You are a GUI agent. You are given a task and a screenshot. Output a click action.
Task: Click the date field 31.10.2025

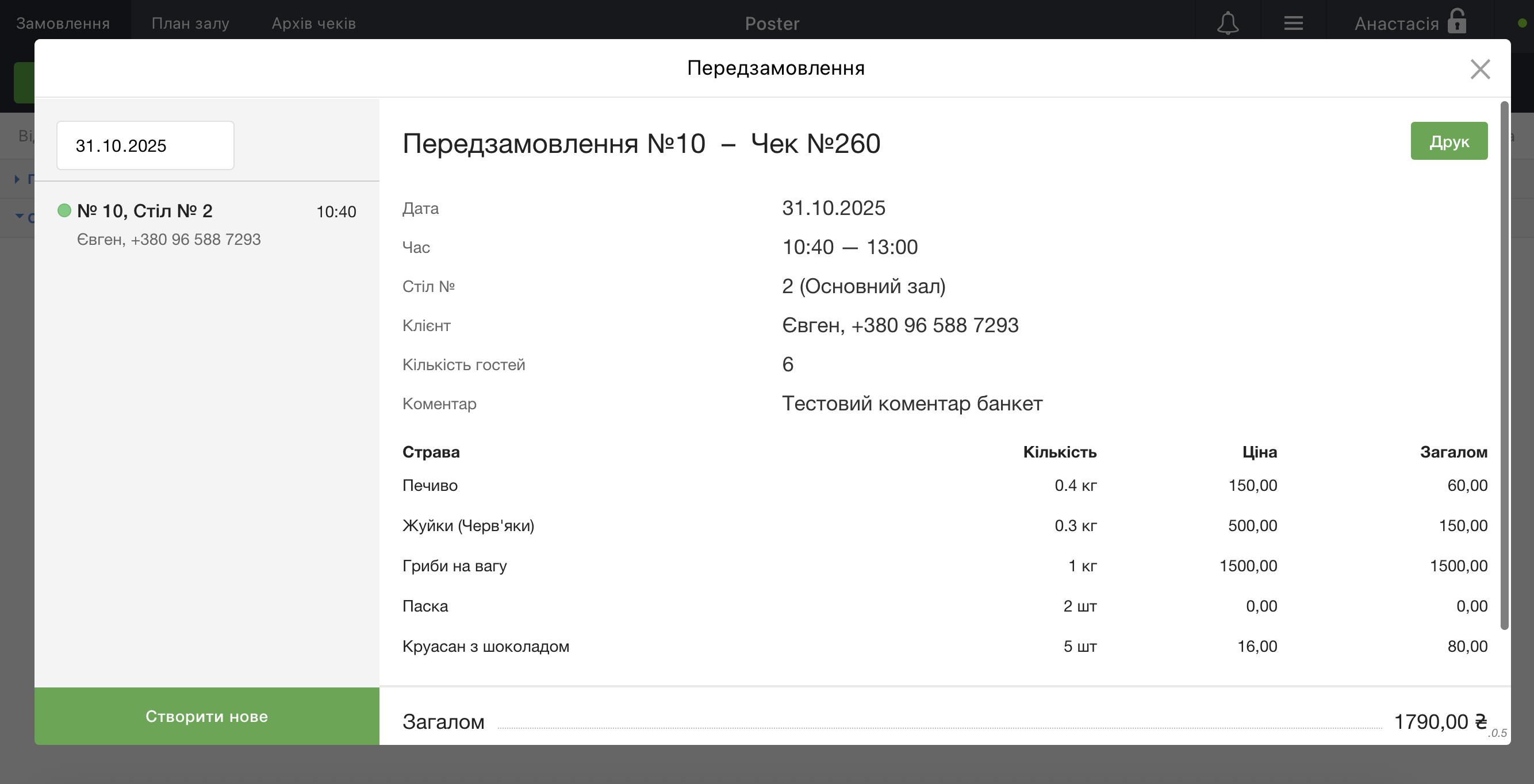click(x=145, y=146)
